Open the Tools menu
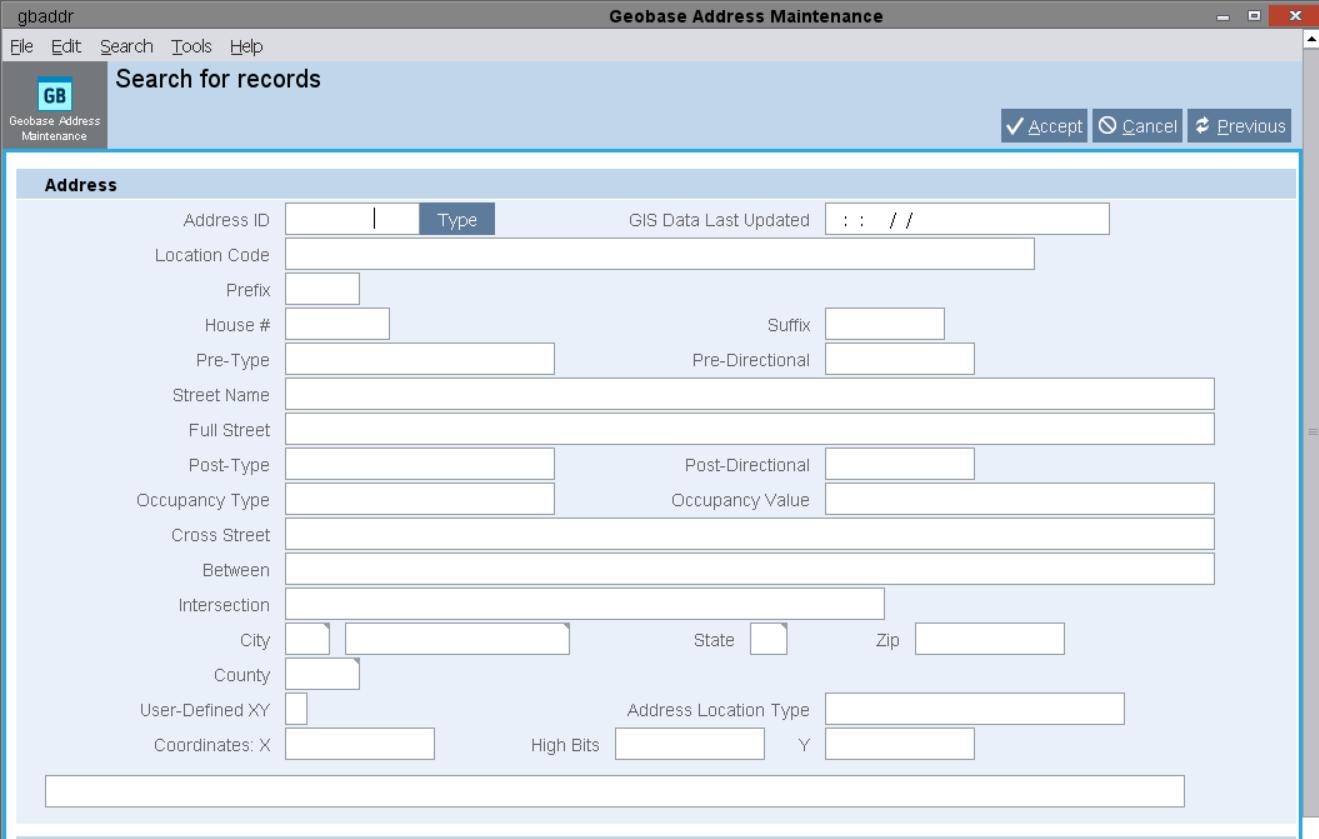The width and height of the screenshot is (1319, 839). tap(193, 46)
